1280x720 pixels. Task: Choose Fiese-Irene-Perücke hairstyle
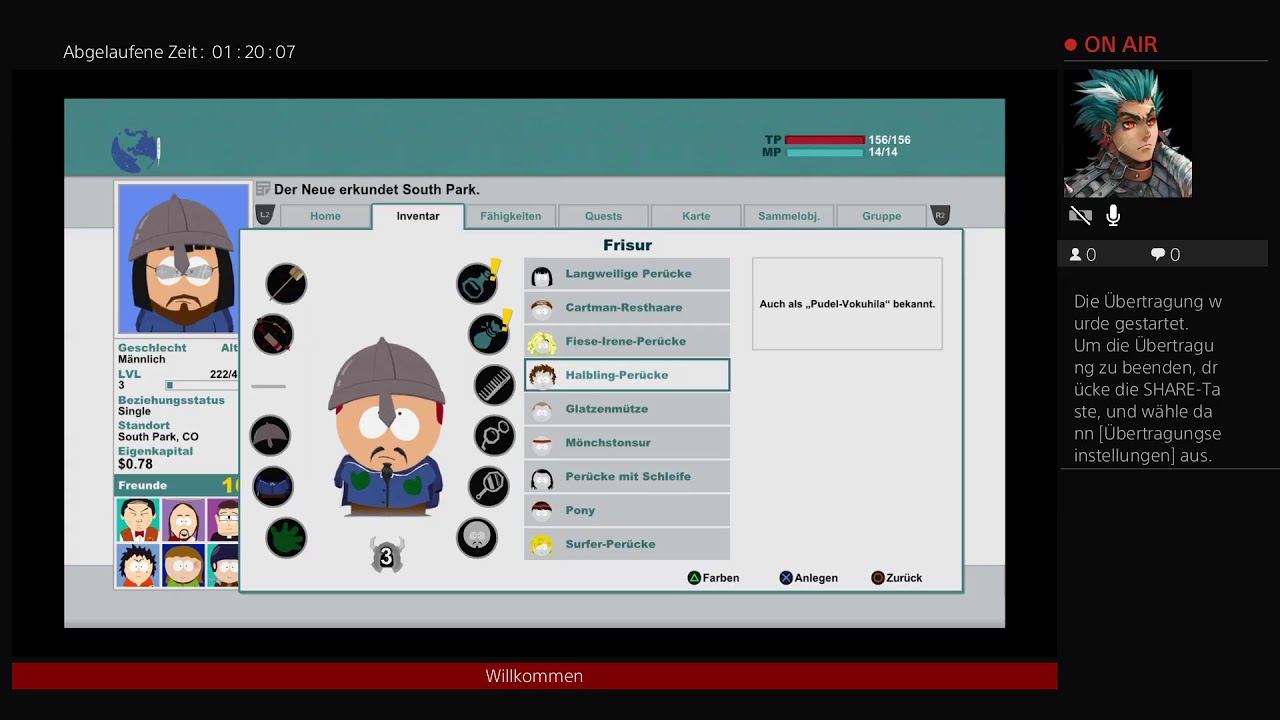627,341
